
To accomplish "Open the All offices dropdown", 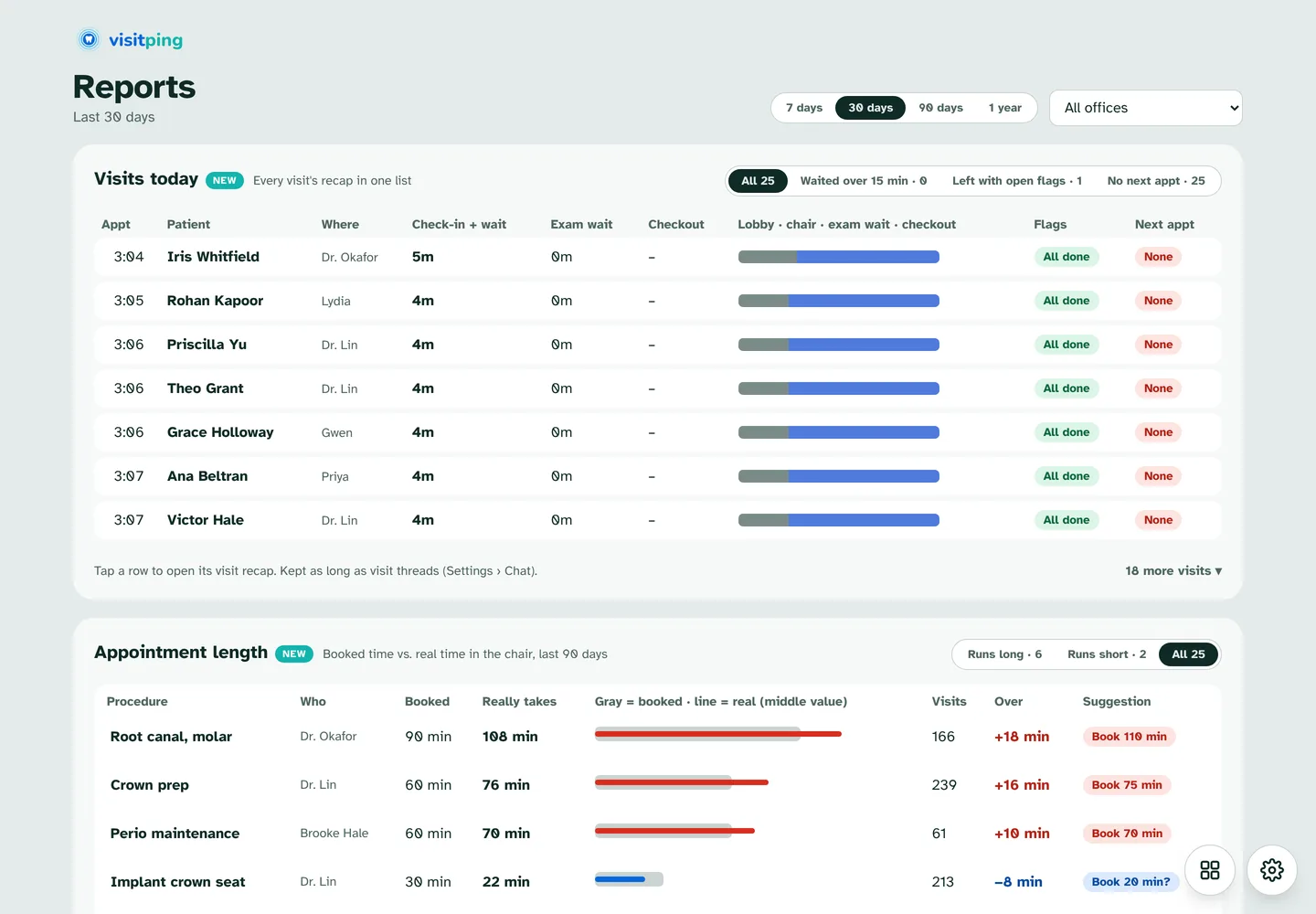I will [x=1146, y=108].
